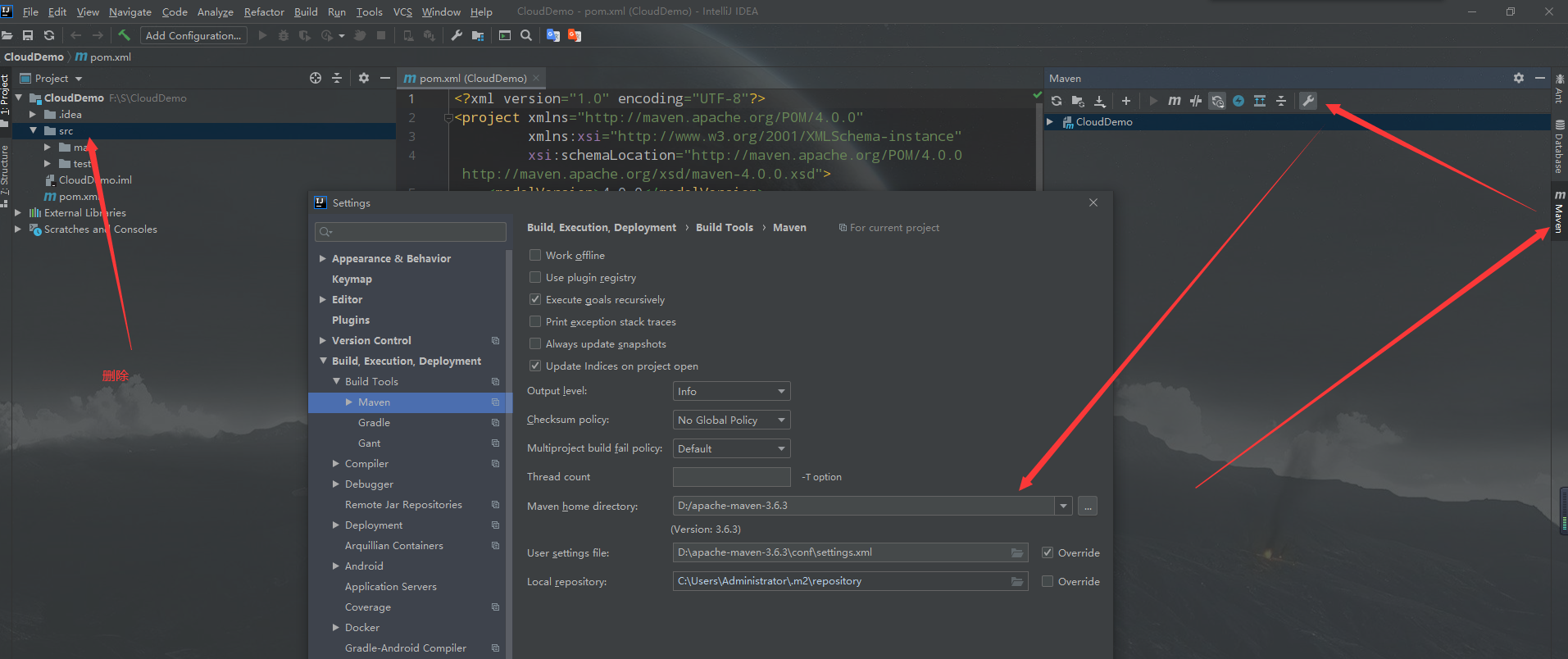
Task: Enable Print exception stack traces
Action: click(x=535, y=321)
